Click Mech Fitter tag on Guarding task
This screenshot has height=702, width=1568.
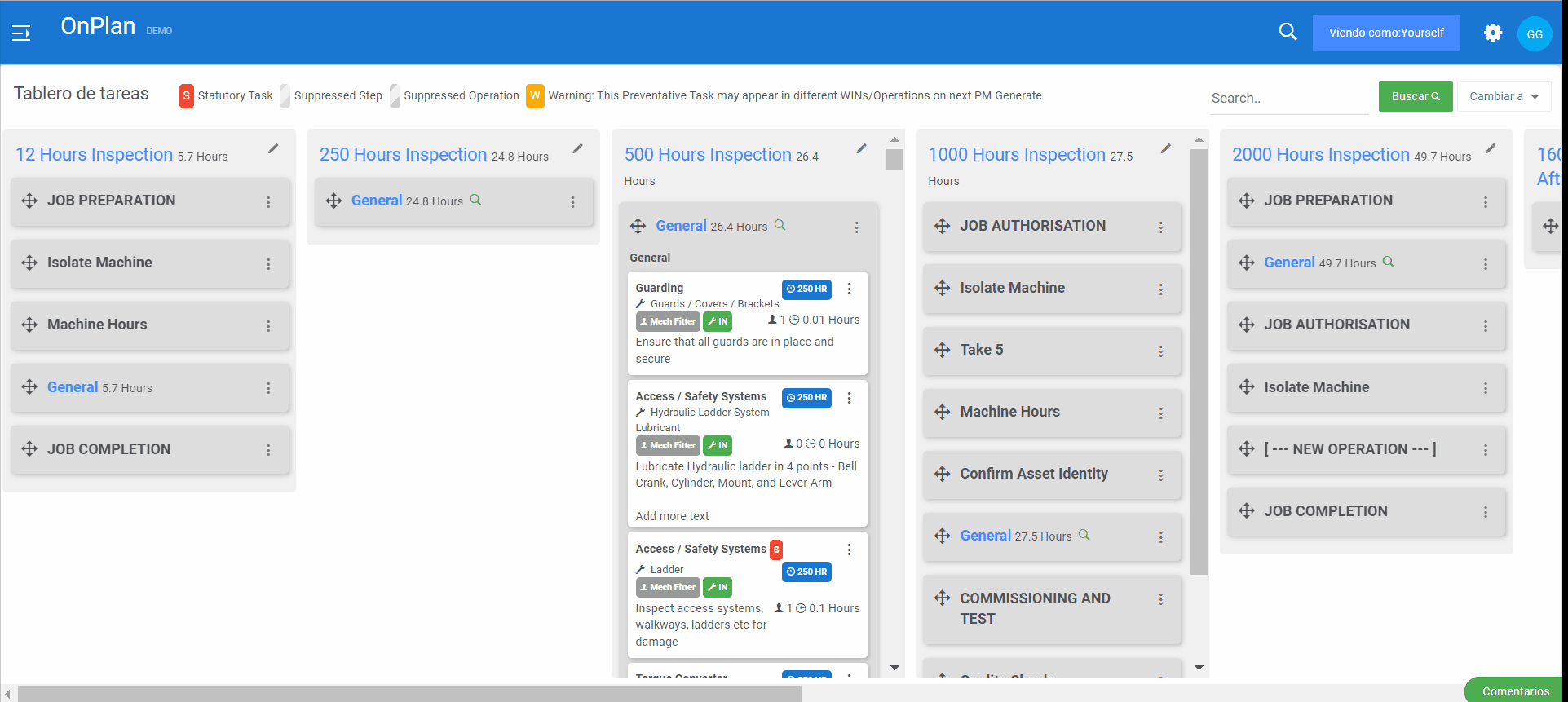click(668, 321)
